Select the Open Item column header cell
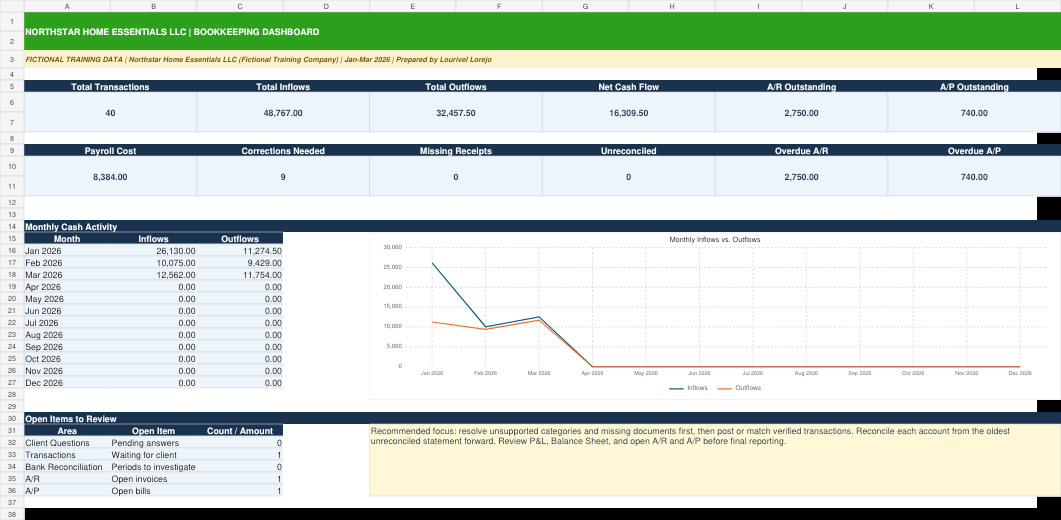 click(x=154, y=431)
